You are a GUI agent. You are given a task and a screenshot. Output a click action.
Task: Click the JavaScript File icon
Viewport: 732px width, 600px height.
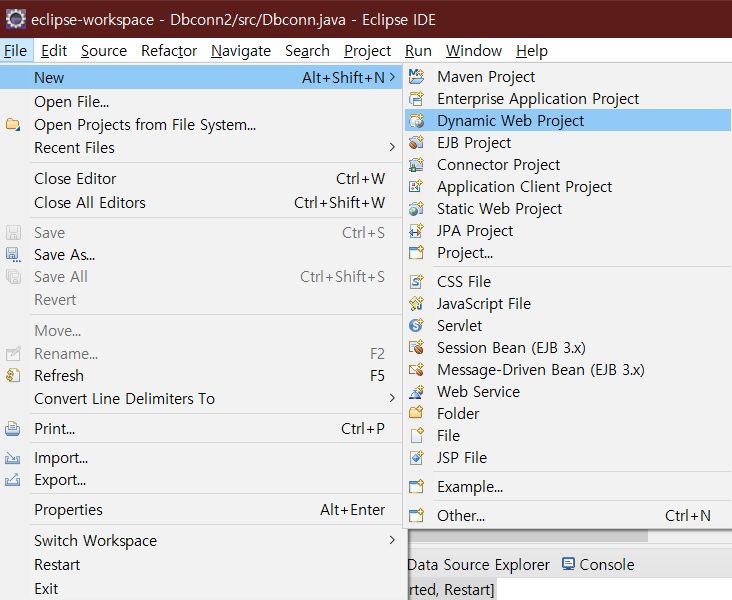[x=416, y=304]
